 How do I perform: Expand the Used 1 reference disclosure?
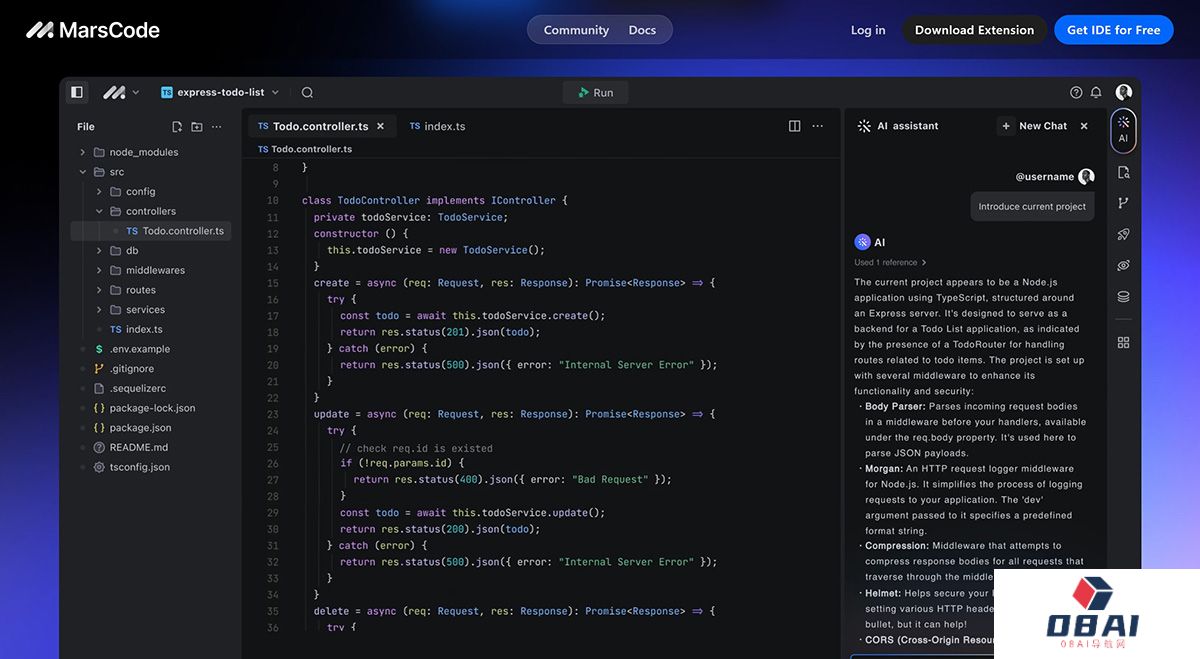click(x=890, y=263)
